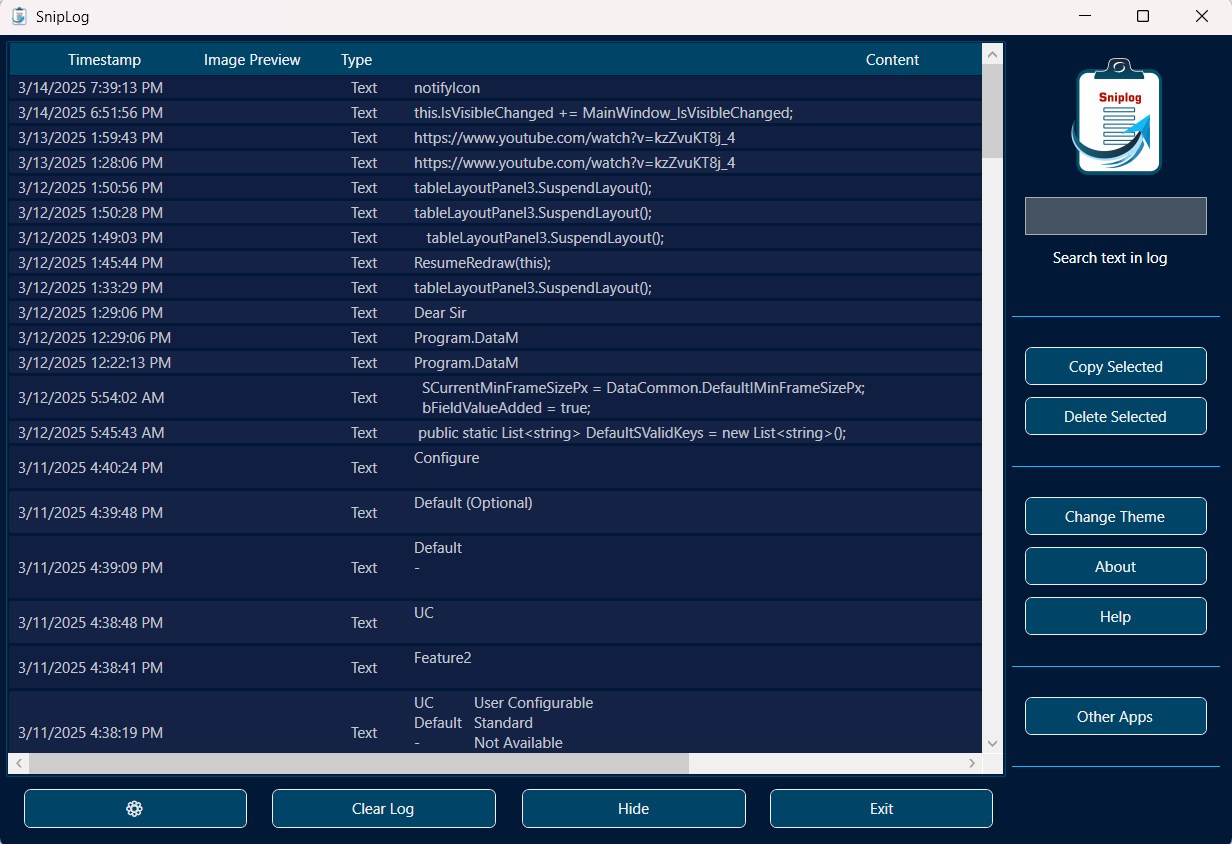Open Help

click(x=1115, y=616)
